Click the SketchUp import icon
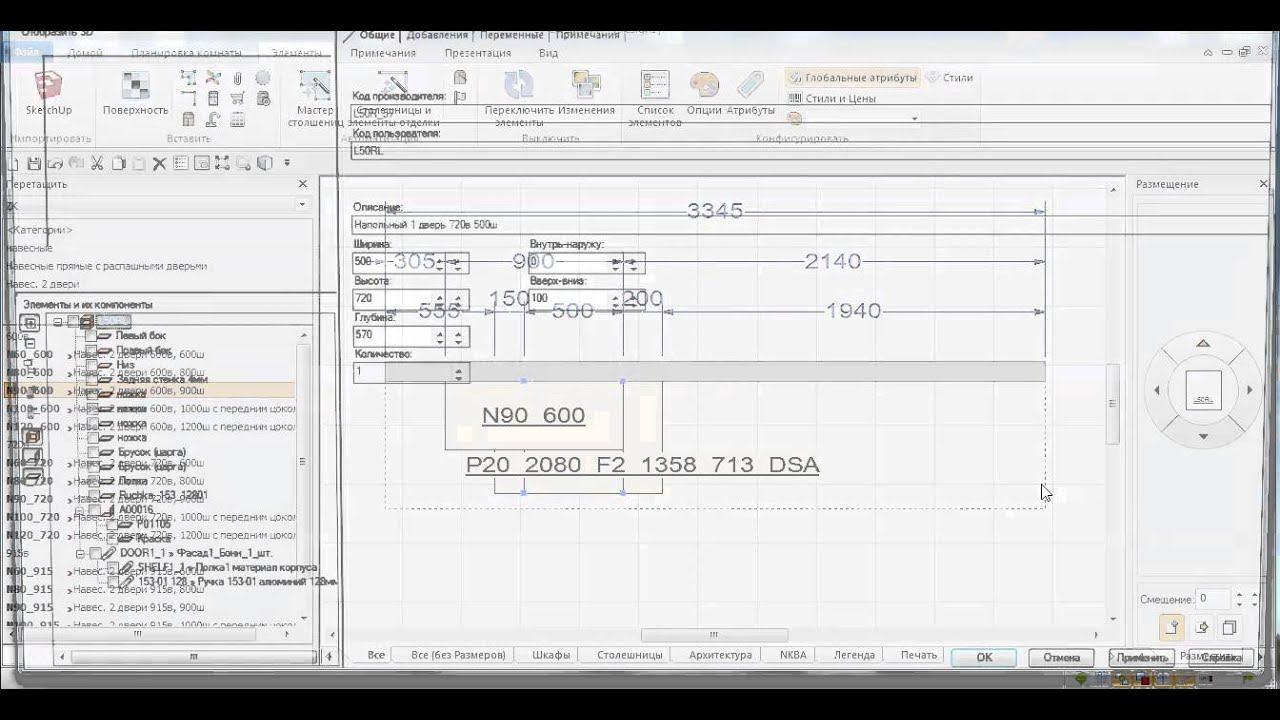Image resolution: width=1280 pixels, height=720 pixels. (x=48, y=86)
